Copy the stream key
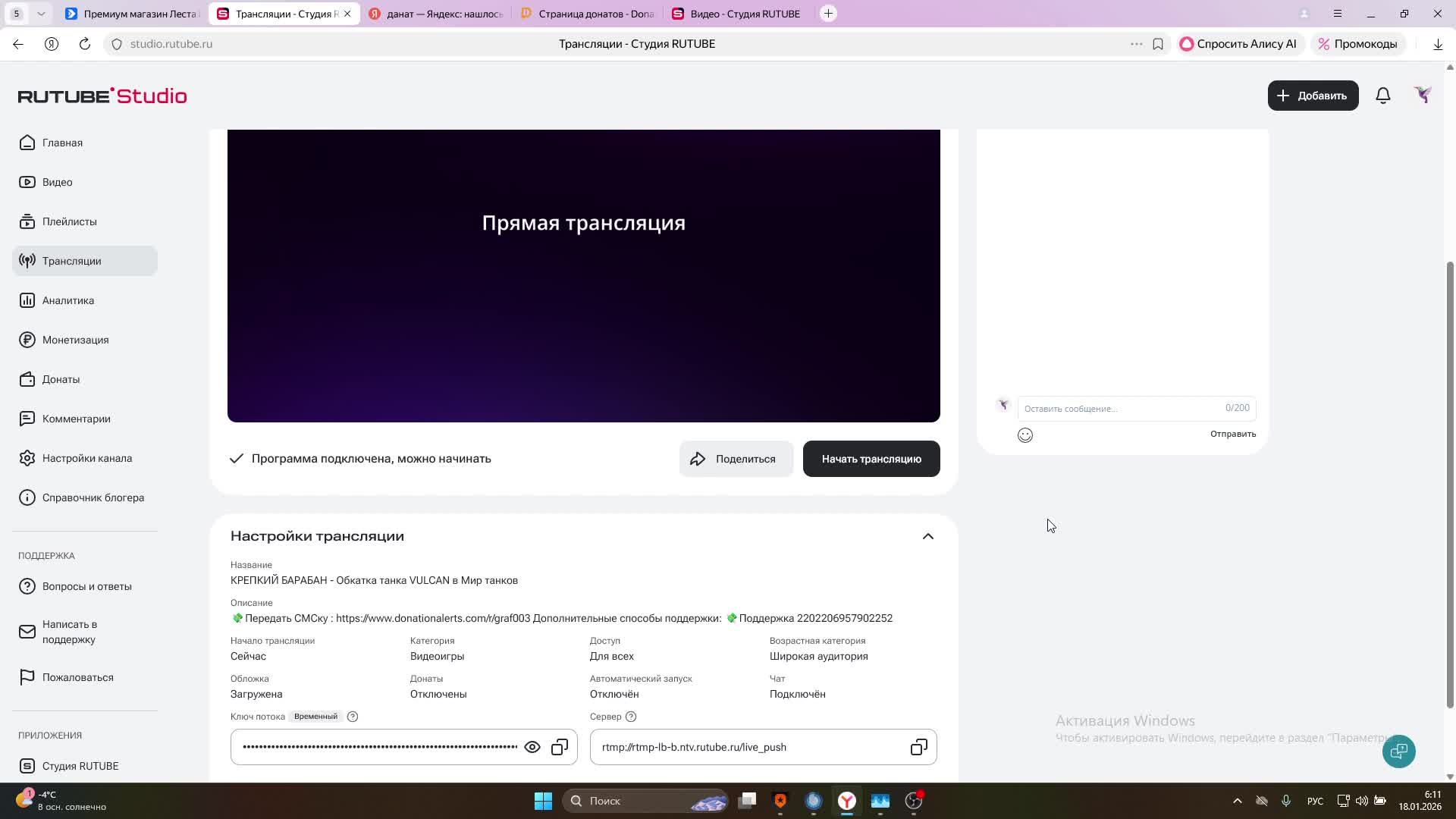Image resolution: width=1456 pixels, height=819 pixels. pyautogui.click(x=560, y=747)
